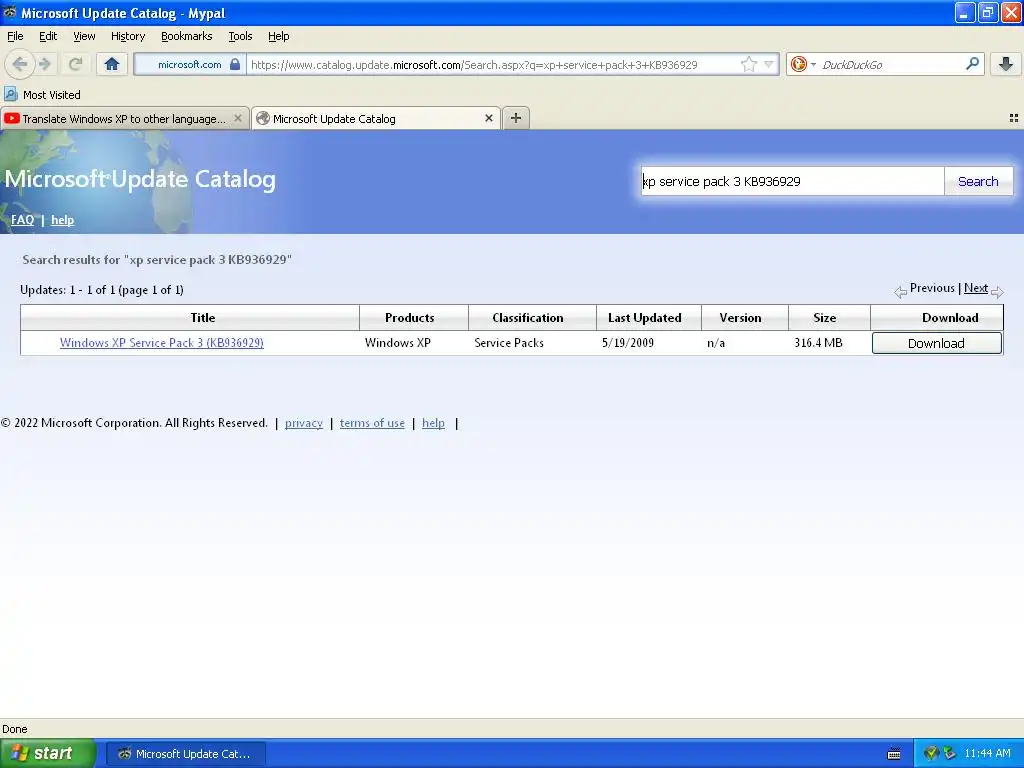Viewport: 1024px width, 768px height.
Task: Open the DuckDuckGo search engine selector
Action: [803, 64]
